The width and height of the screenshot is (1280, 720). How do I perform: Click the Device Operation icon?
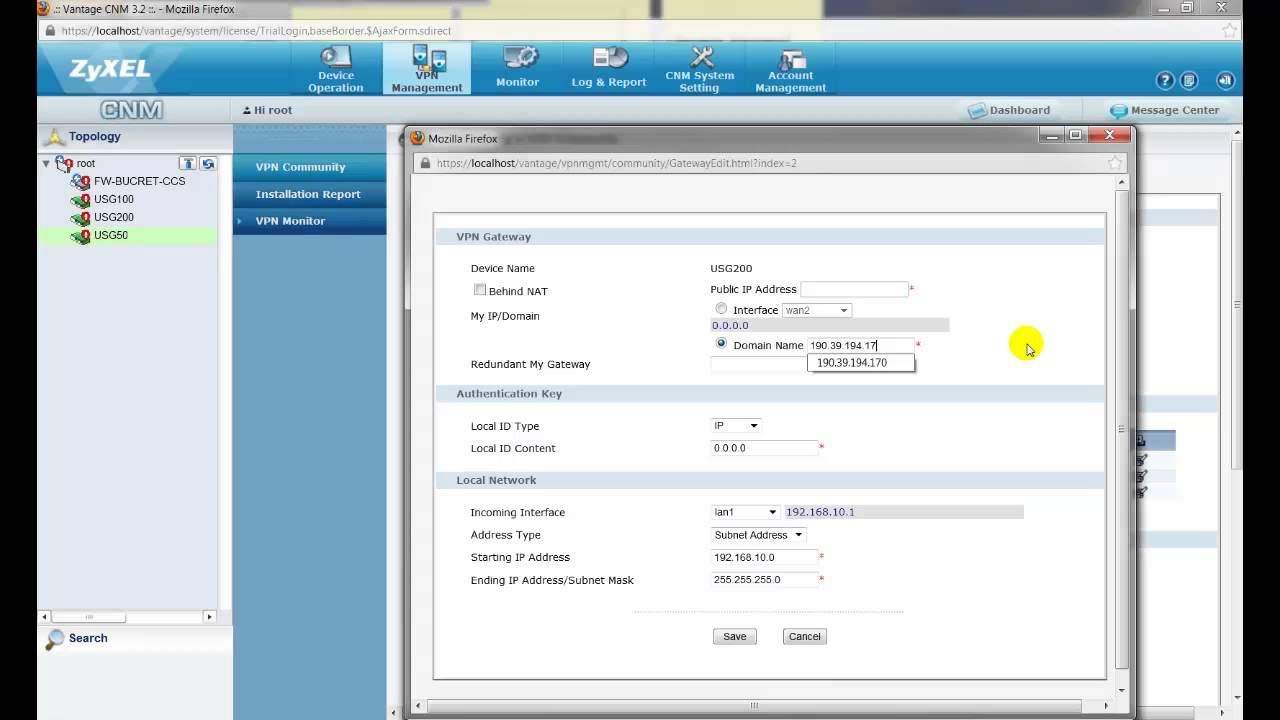(x=335, y=56)
